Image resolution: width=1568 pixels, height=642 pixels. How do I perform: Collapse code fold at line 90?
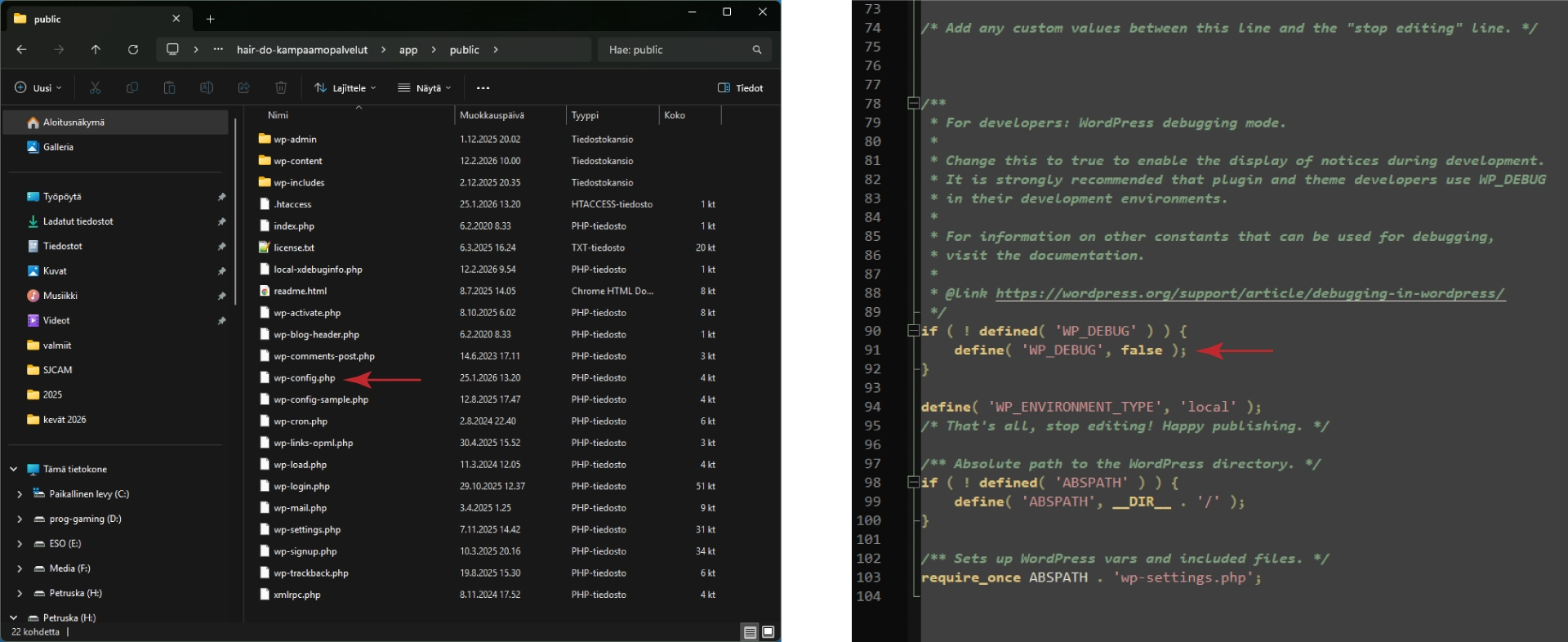click(913, 331)
